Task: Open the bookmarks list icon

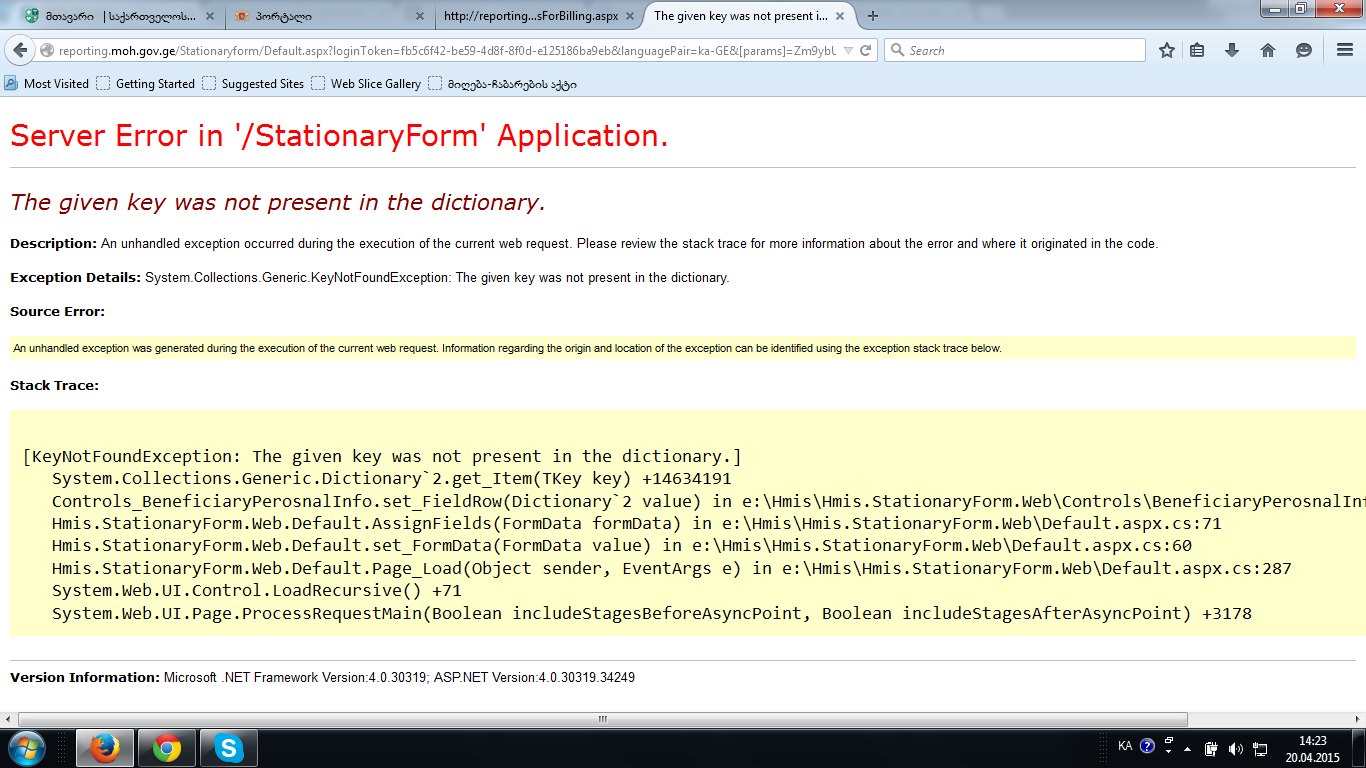Action: [1197, 50]
